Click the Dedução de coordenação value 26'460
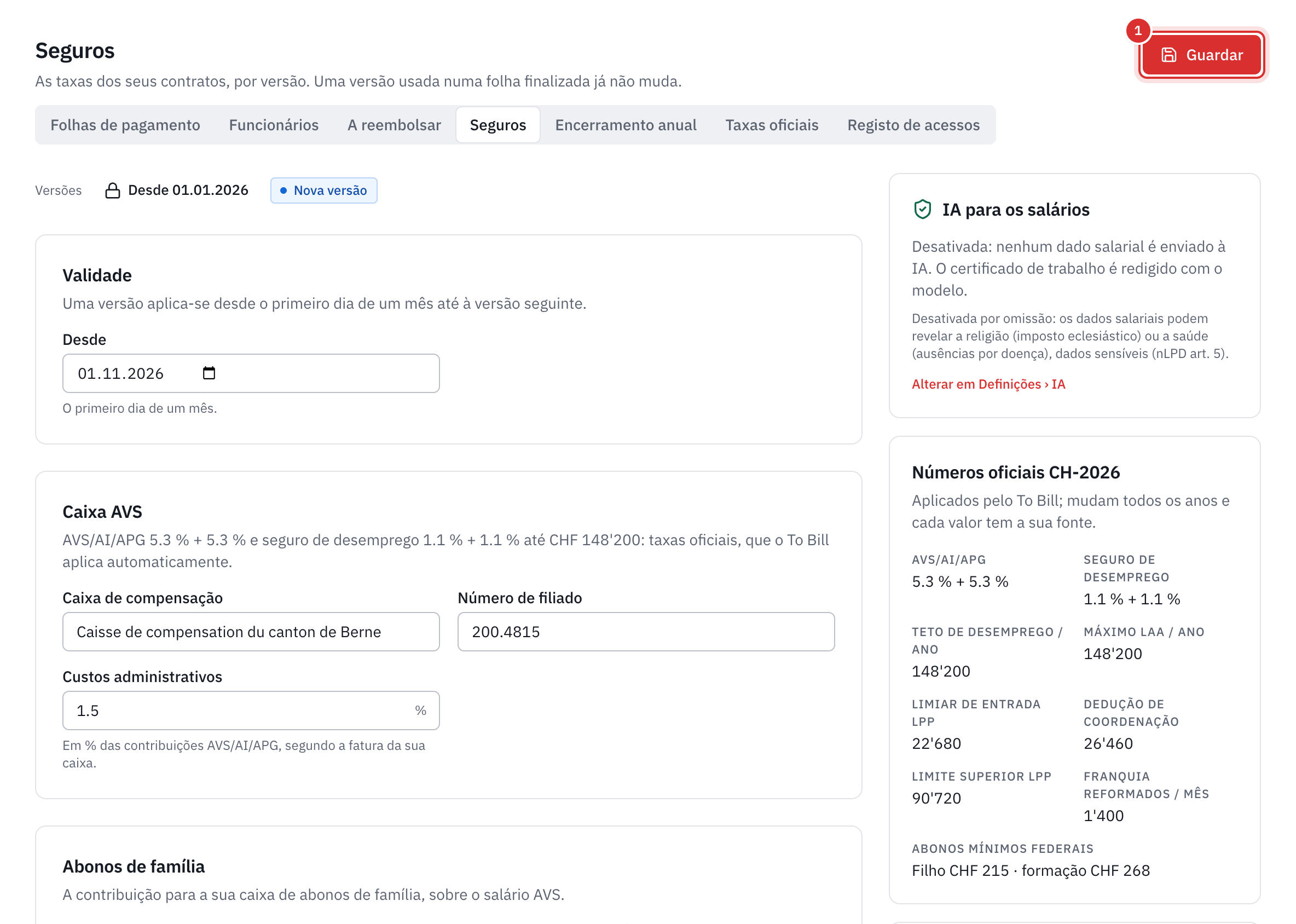Image resolution: width=1296 pixels, height=924 pixels. pyautogui.click(x=1108, y=743)
